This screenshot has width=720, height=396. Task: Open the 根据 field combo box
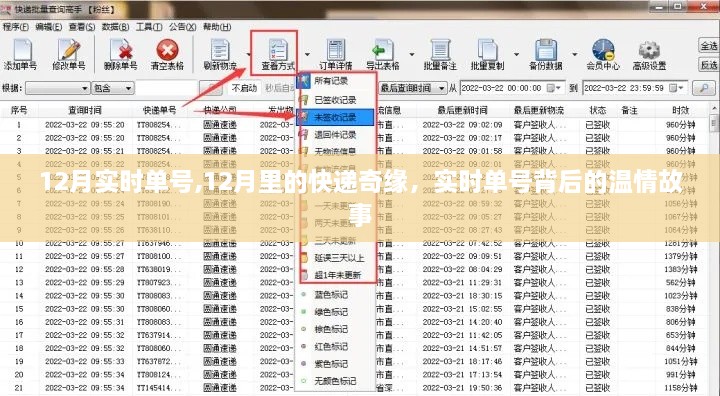tap(57, 88)
